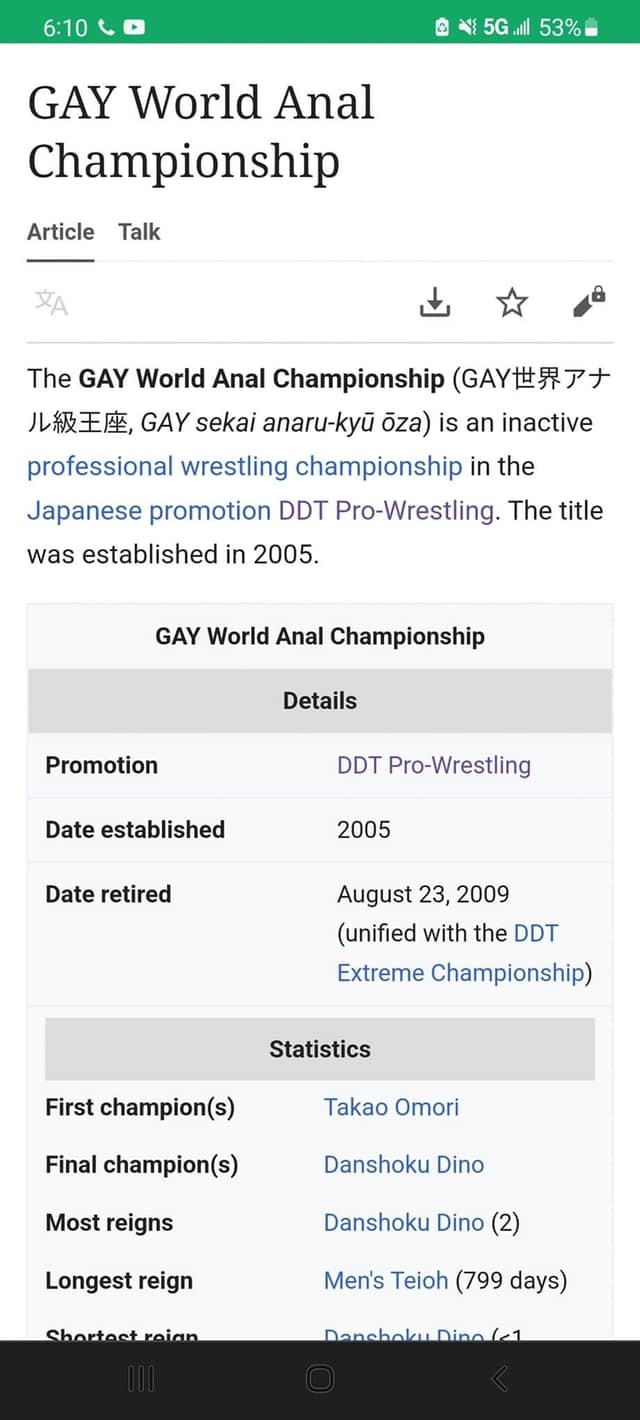Tap the star watchlist icon
Viewport: 640px width, 1420px height.
click(x=512, y=302)
